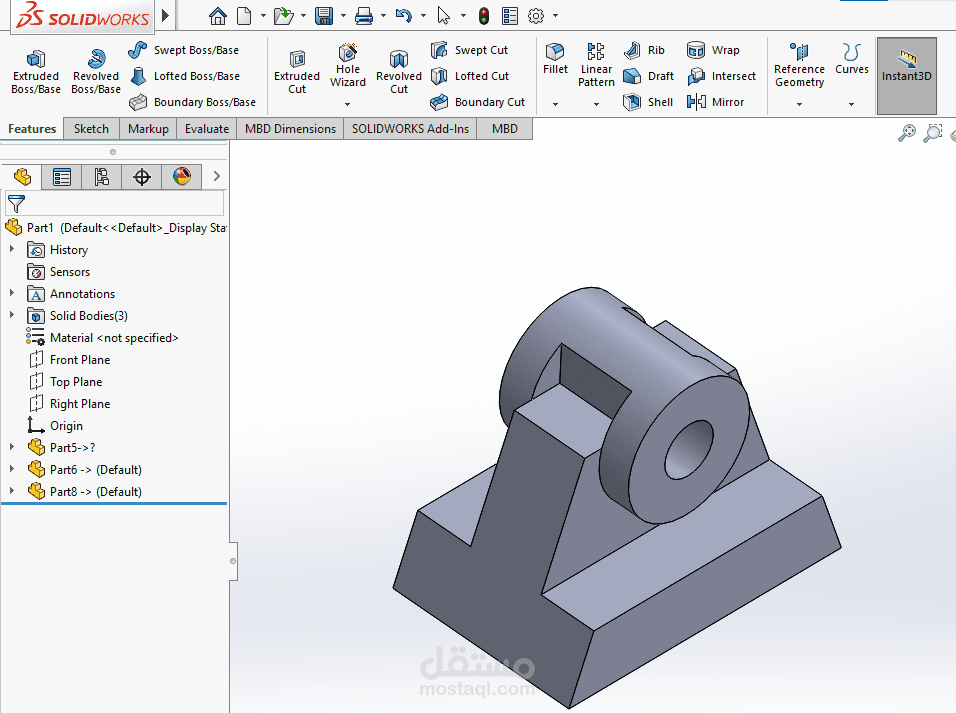956x713 pixels.
Task: Open the Linear Pattern dropdown arrow
Action: [596, 104]
